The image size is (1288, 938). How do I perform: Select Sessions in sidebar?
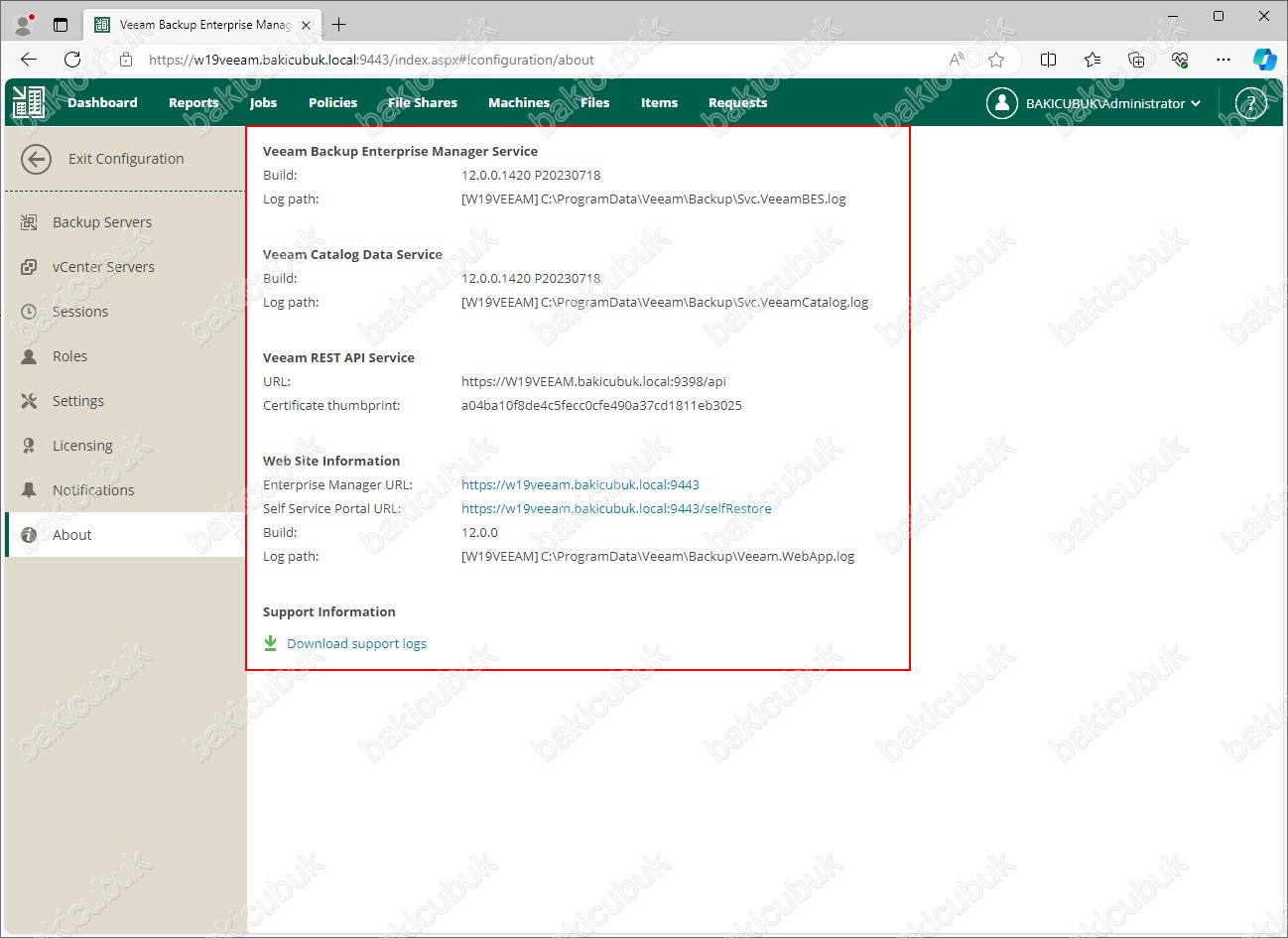pos(125,312)
